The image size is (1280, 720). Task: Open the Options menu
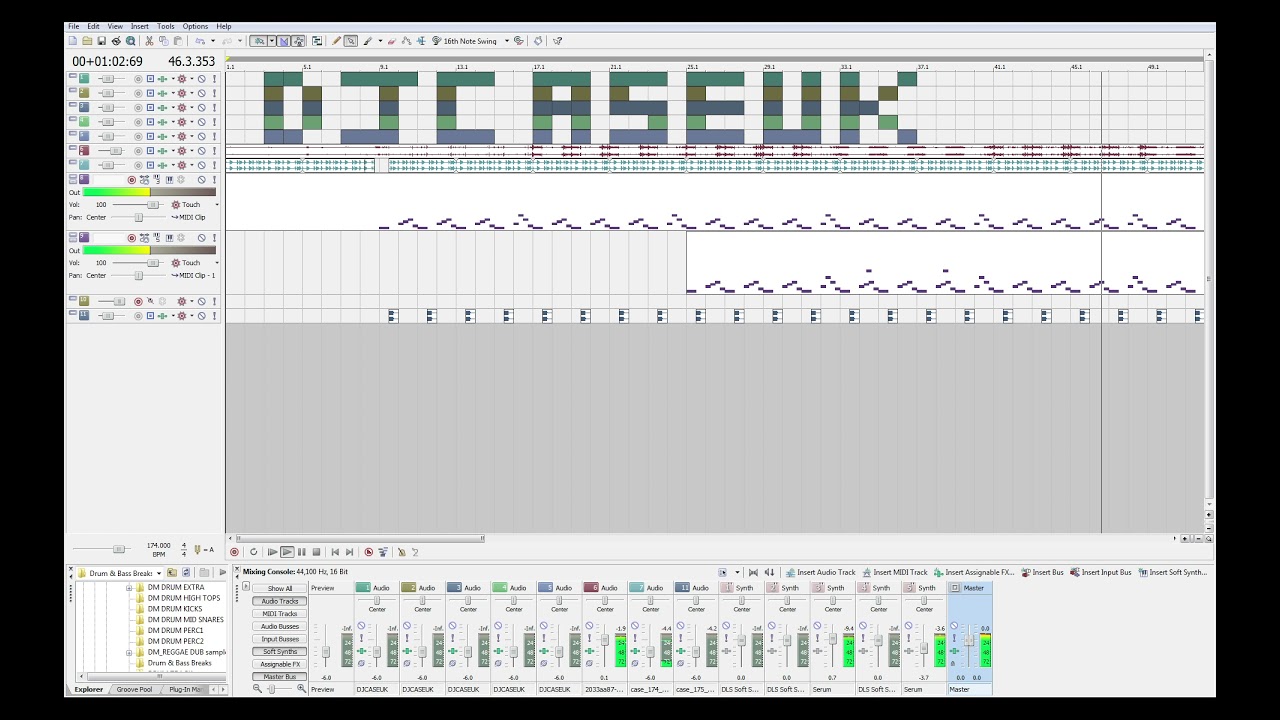(x=195, y=26)
